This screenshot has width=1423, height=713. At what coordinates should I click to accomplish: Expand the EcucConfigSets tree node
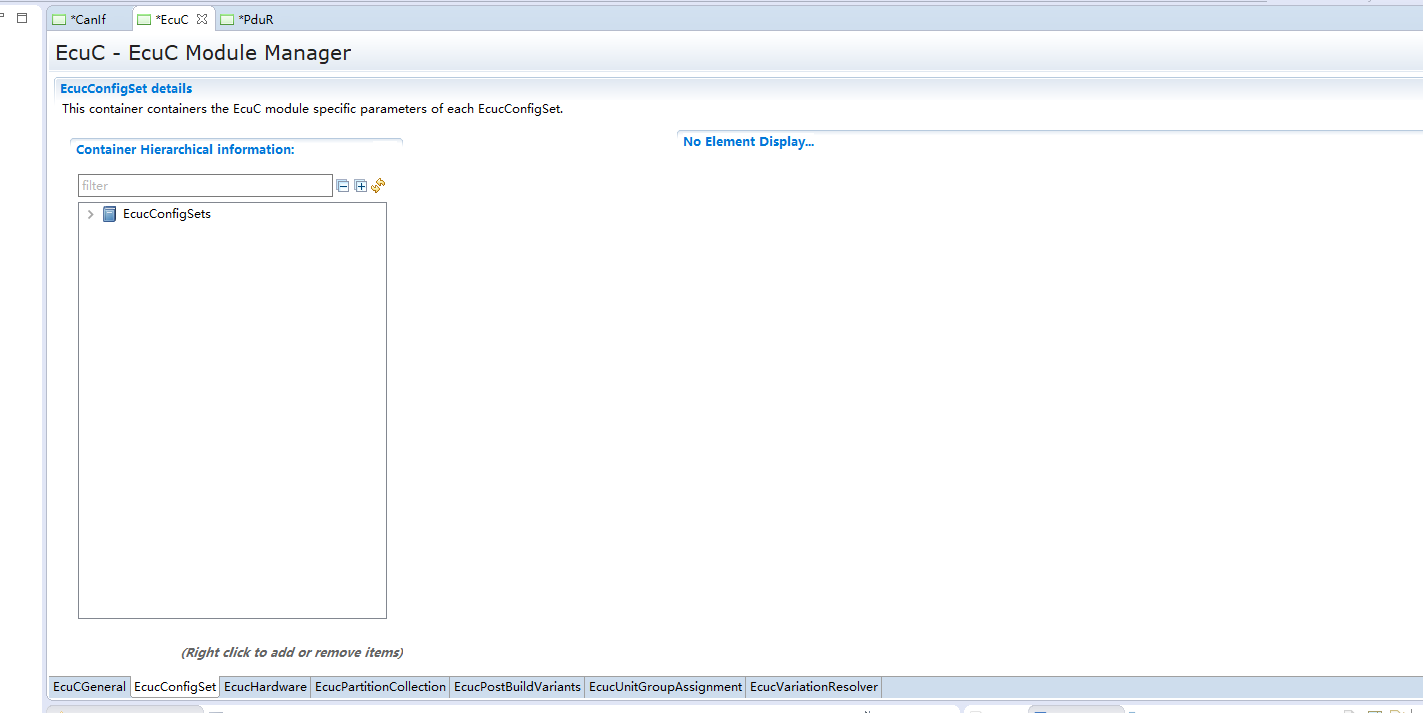[x=91, y=214]
